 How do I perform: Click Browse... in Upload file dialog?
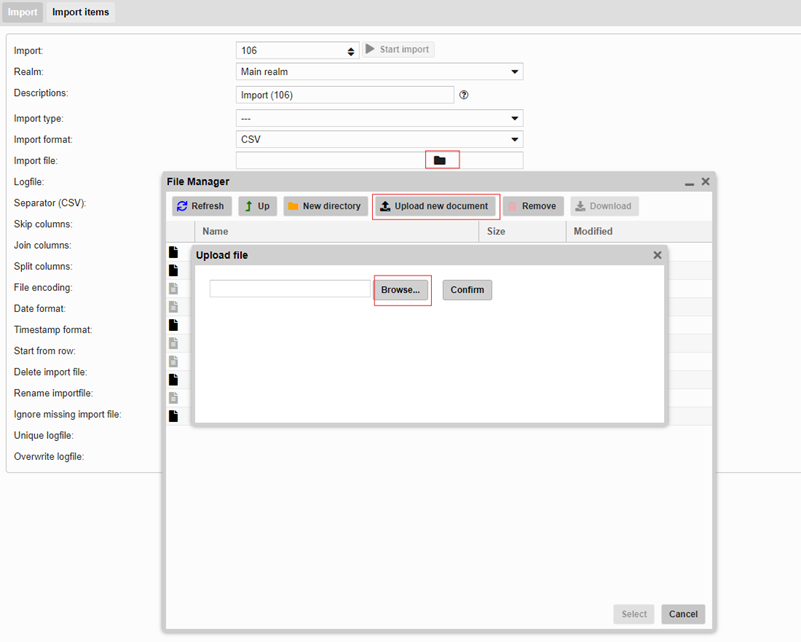pos(400,290)
